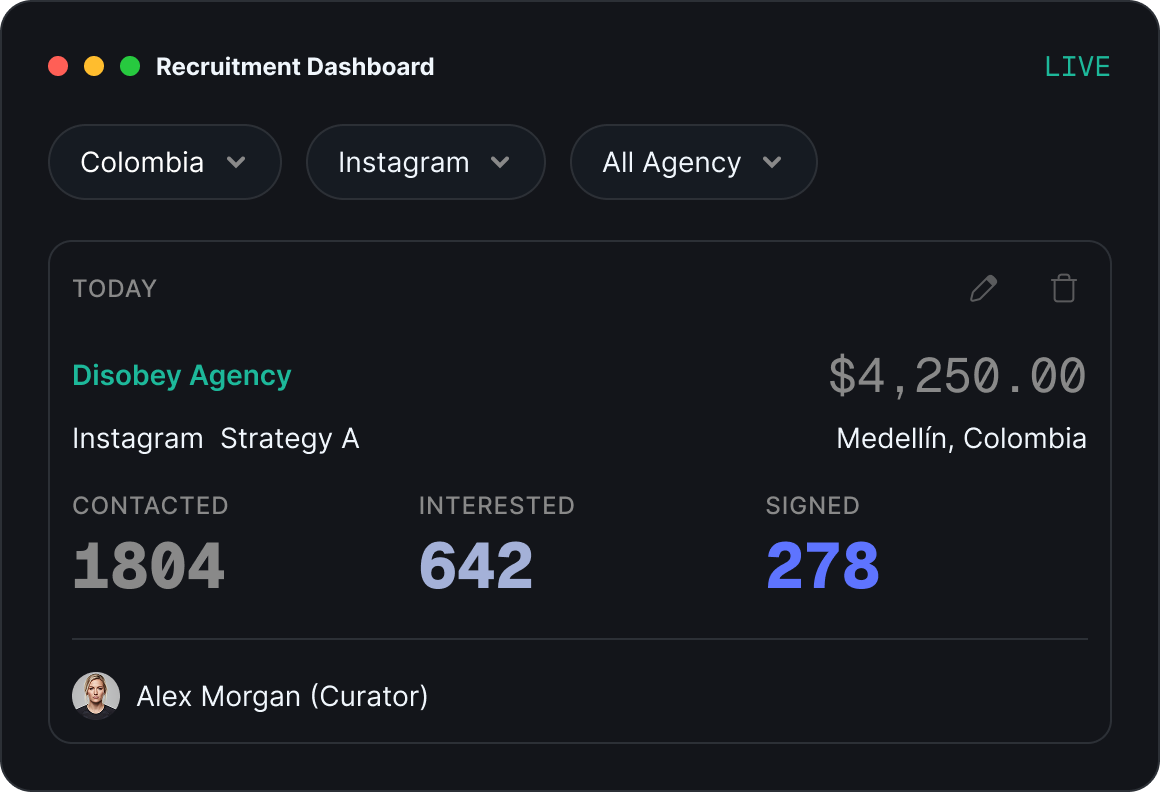Open the All Agency filter dropdown

[693, 162]
